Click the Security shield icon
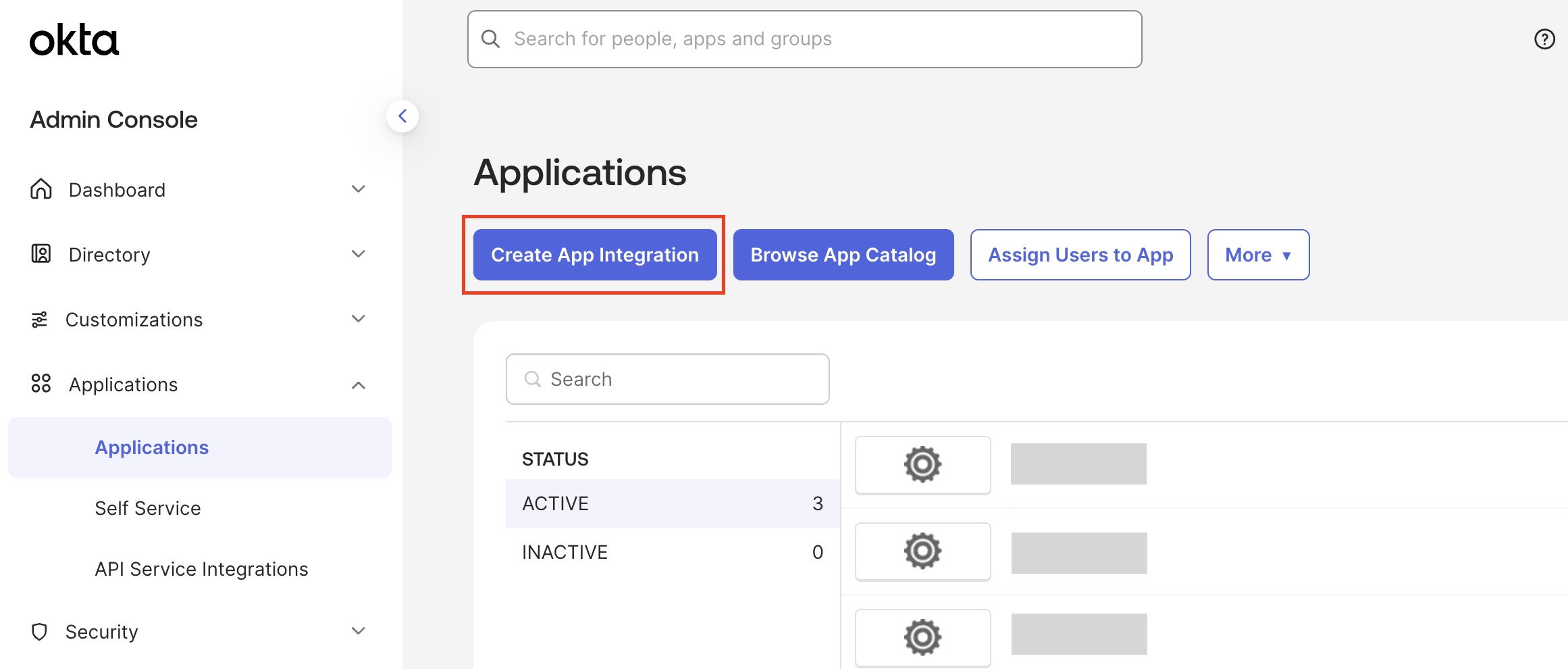This screenshot has height=669, width=1568. click(40, 631)
